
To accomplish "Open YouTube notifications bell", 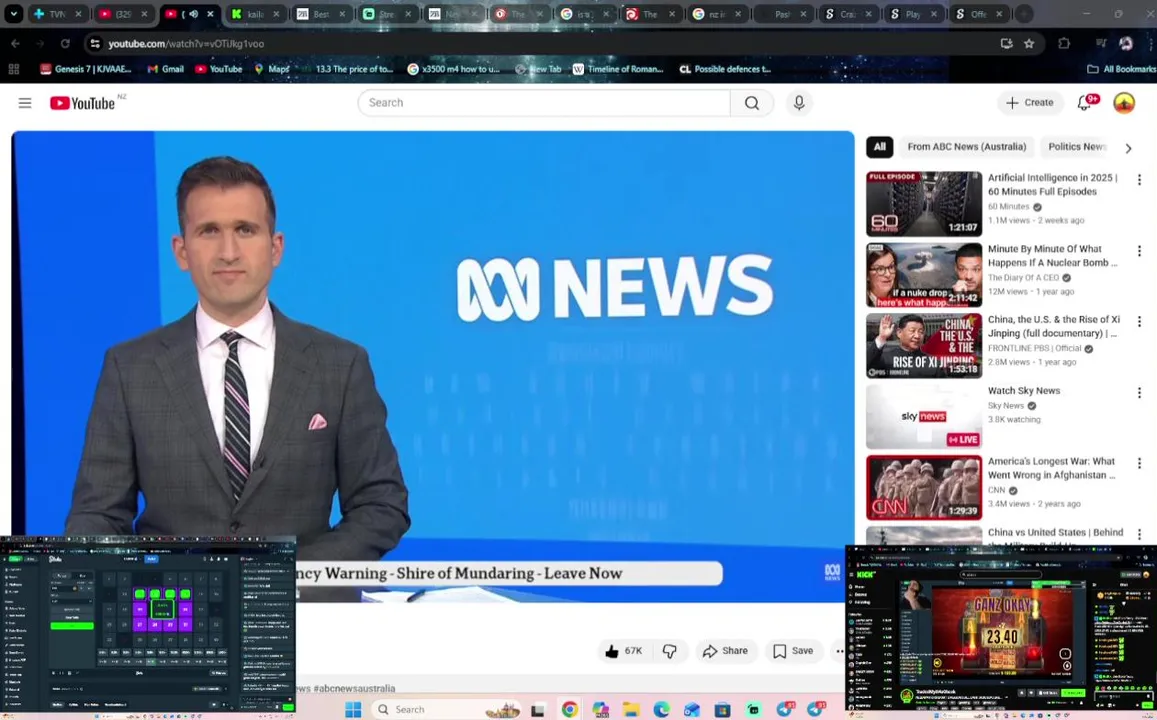I will [x=1085, y=103].
